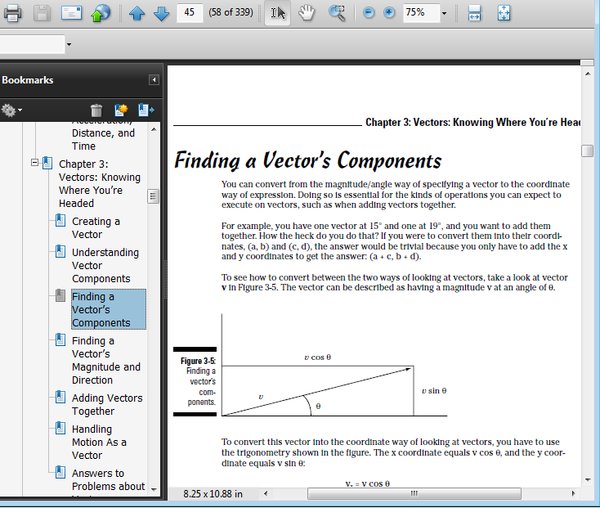Activate the Select text tool
The width and height of the screenshot is (600, 508).
click(278, 13)
